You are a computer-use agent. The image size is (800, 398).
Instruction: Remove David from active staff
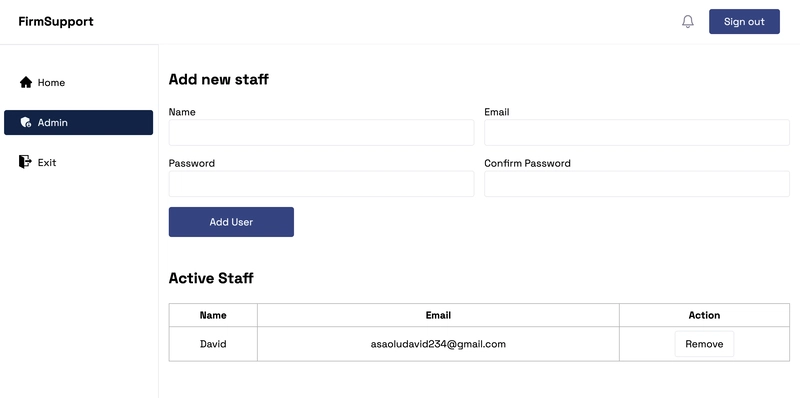point(704,344)
